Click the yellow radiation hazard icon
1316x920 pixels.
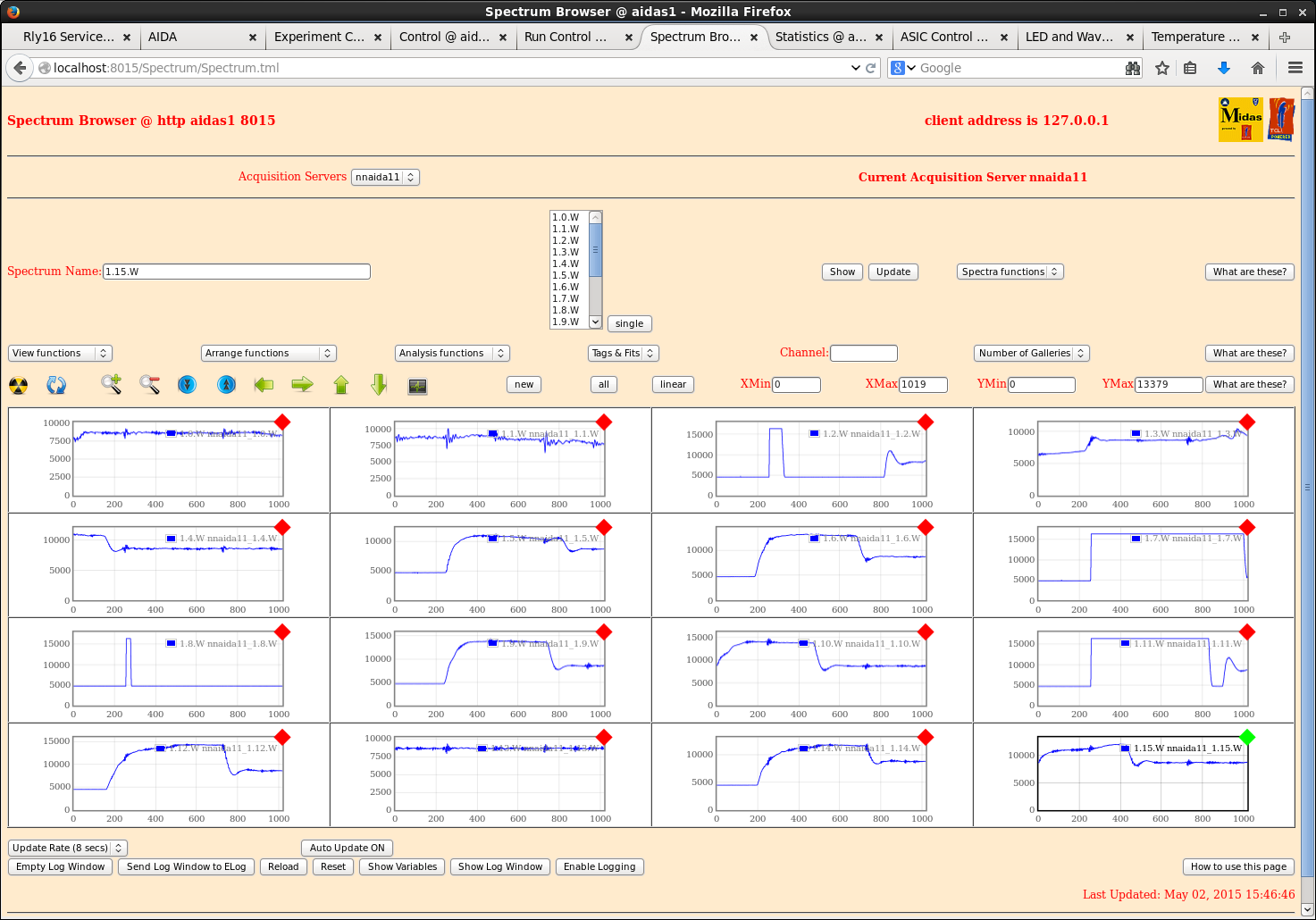click(18, 385)
